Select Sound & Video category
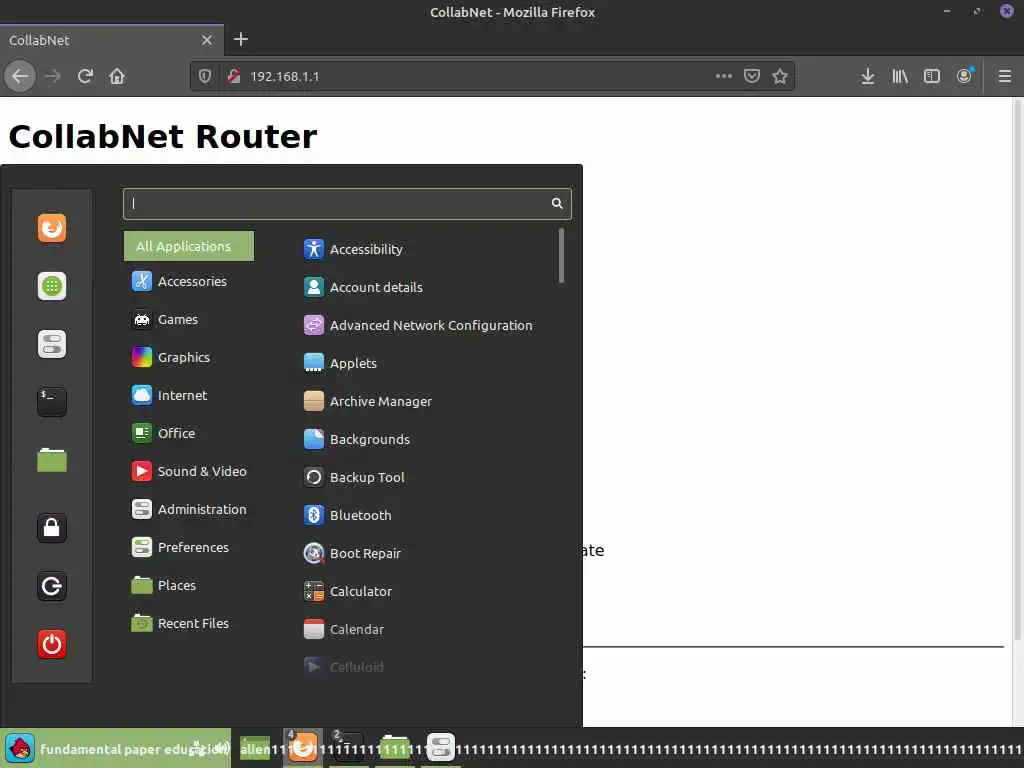The width and height of the screenshot is (1024, 768). point(189,472)
